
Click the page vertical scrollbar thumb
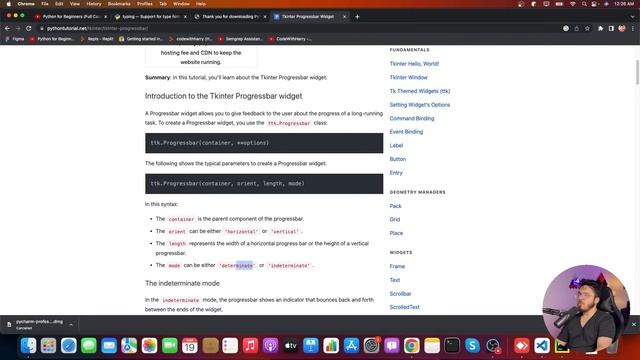(x=637, y=72)
